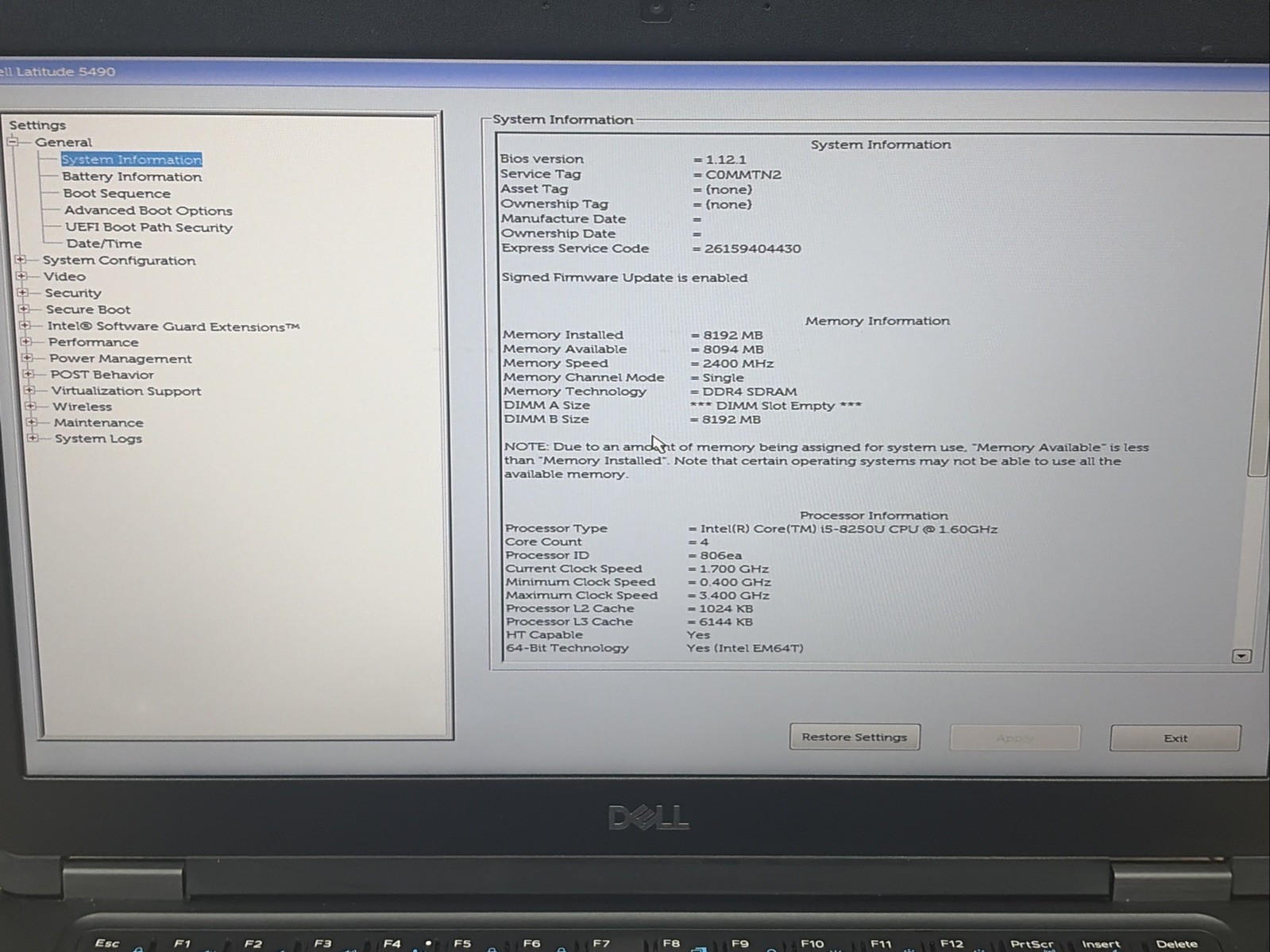1270x952 pixels.
Task: Select the Power Management label
Action: tap(121, 359)
